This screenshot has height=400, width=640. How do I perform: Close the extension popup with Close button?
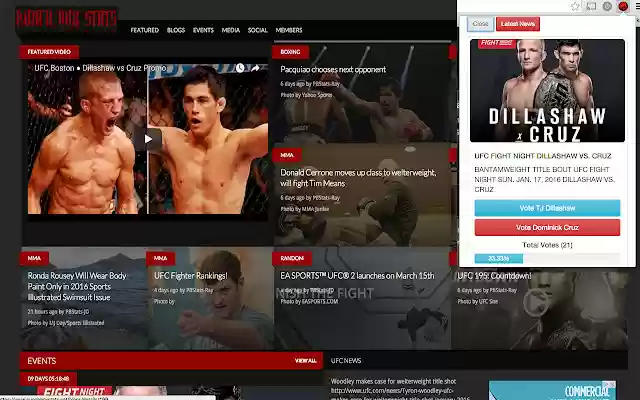point(480,24)
